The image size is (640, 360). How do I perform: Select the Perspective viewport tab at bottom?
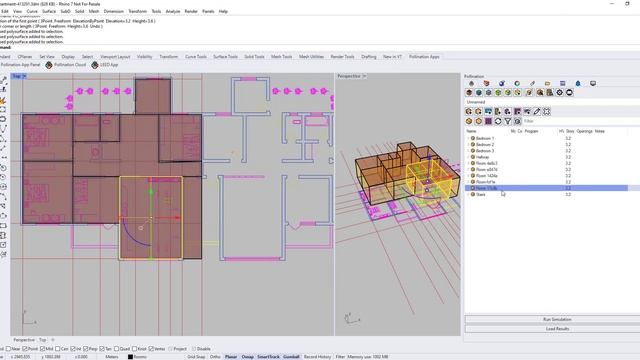[24, 340]
